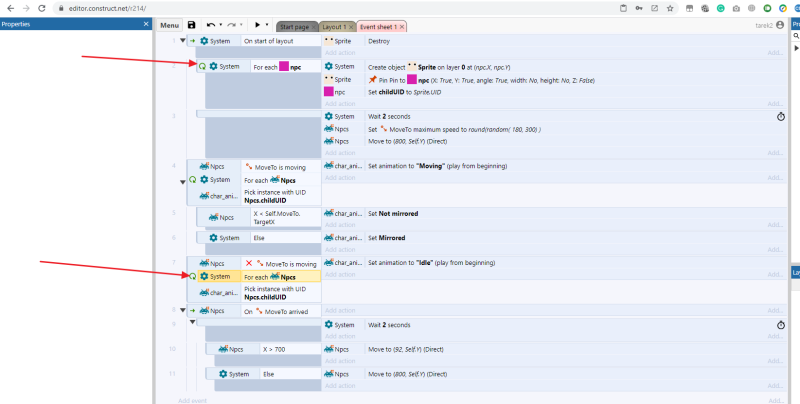This screenshot has width=800, height=404.
Task: Click Add action below Sprite Destroy
Action: [340, 53]
